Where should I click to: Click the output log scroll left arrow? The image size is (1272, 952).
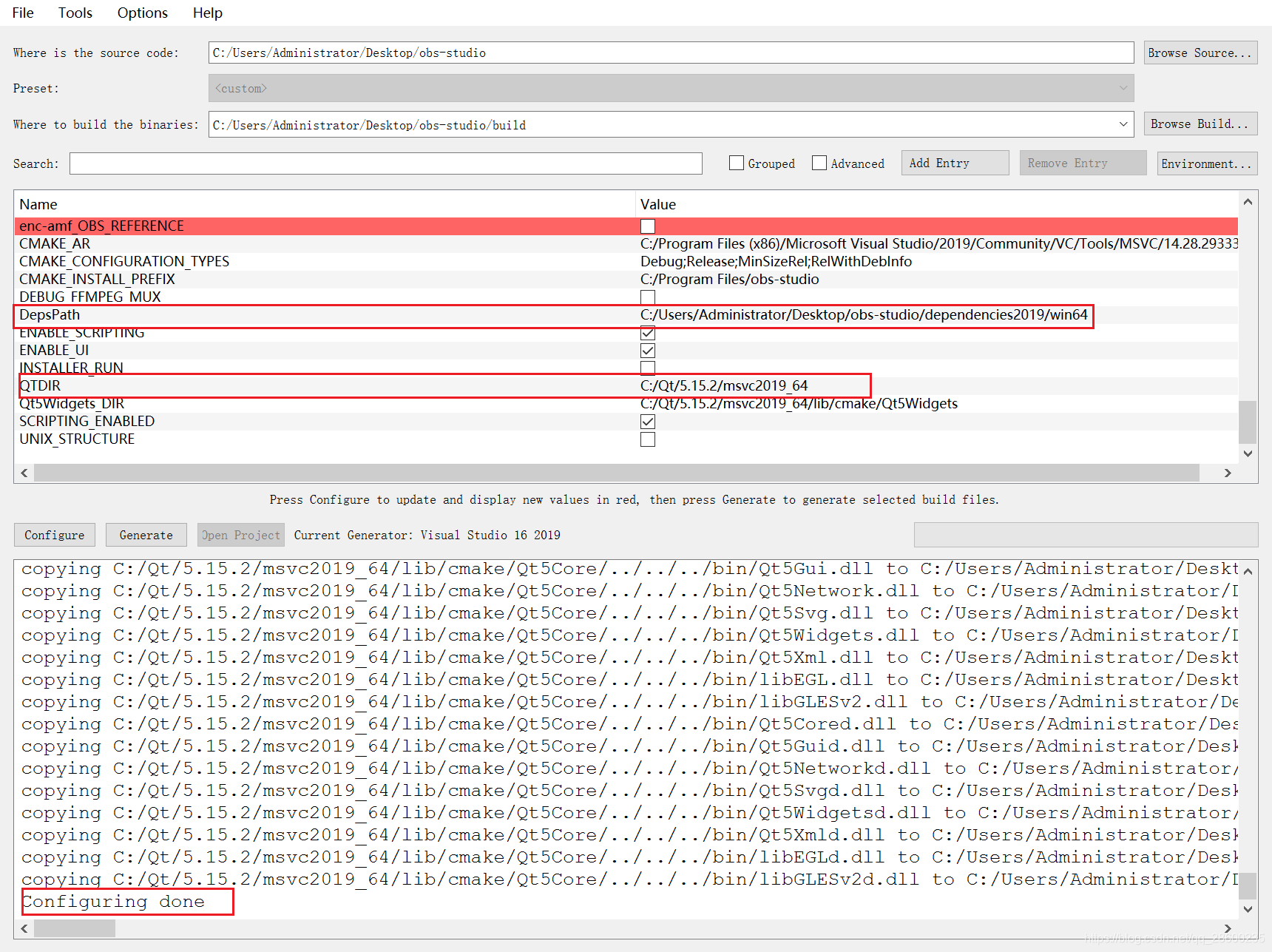click(x=24, y=928)
